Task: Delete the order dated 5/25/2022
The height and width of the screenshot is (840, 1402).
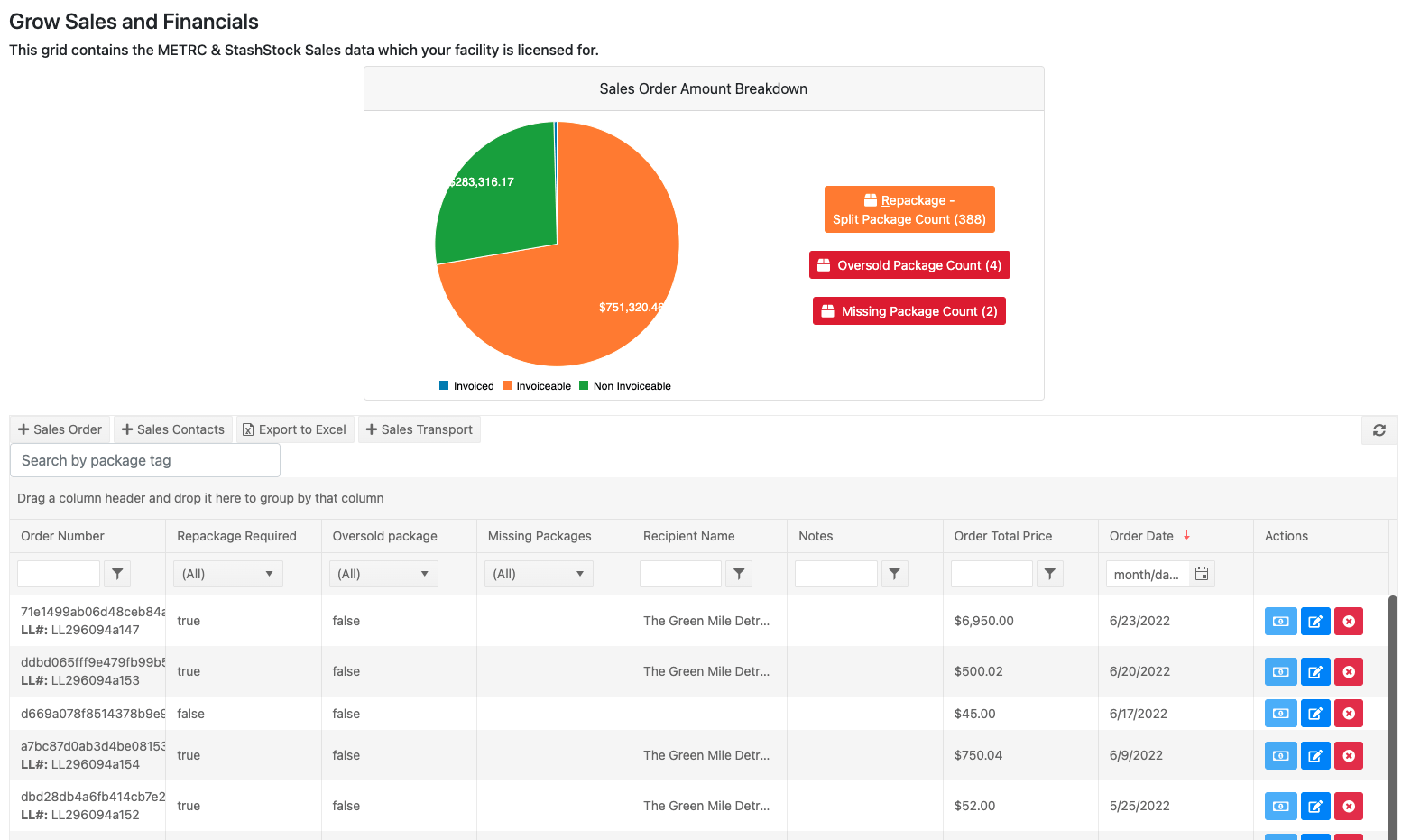Action: click(x=1349, y=806)
